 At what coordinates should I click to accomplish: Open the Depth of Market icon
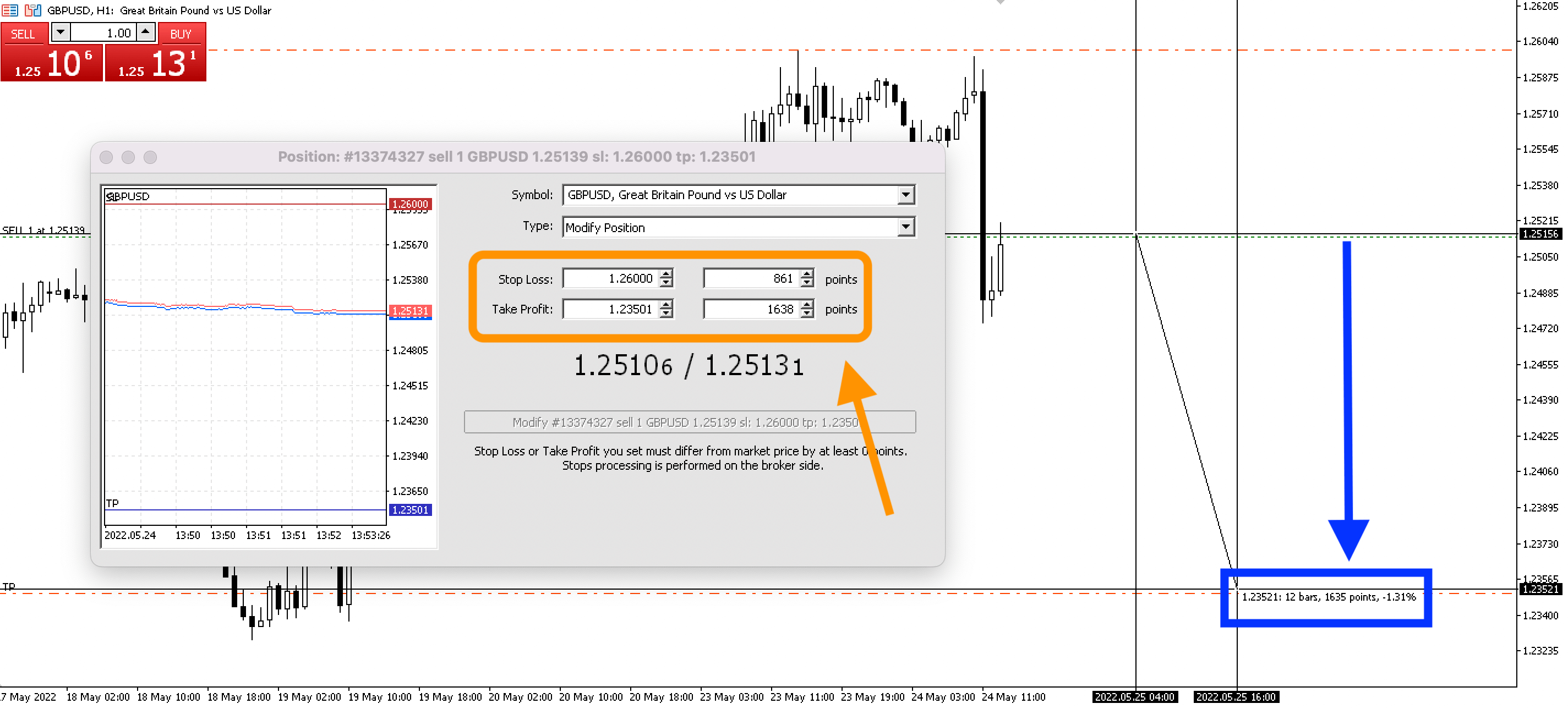coord(10,10)
